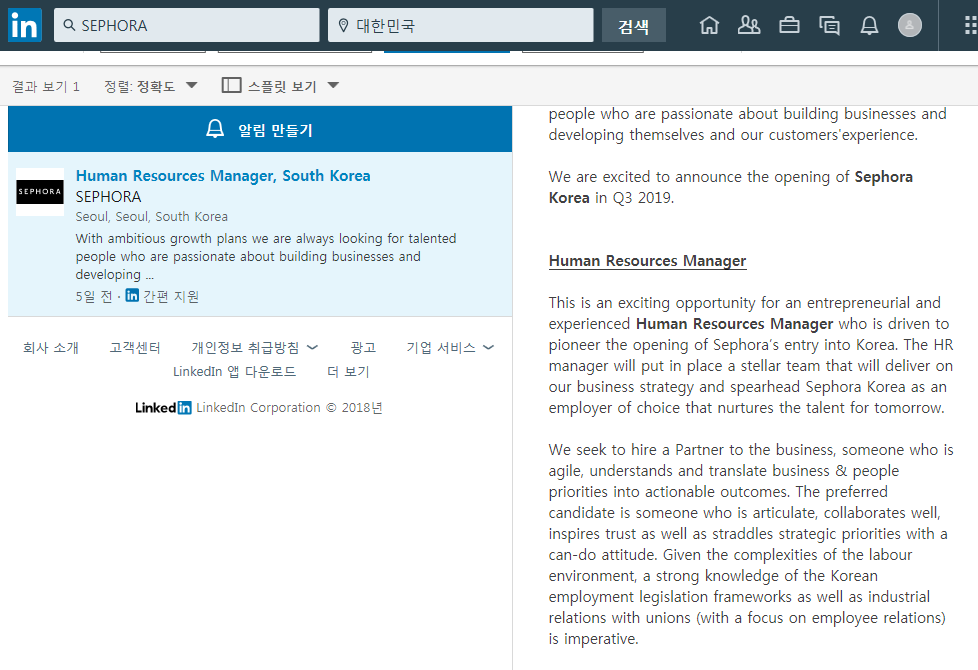Open the LinkedIn home logo
978x670 pixels.
pyautogui.click(x=25, y=26)
